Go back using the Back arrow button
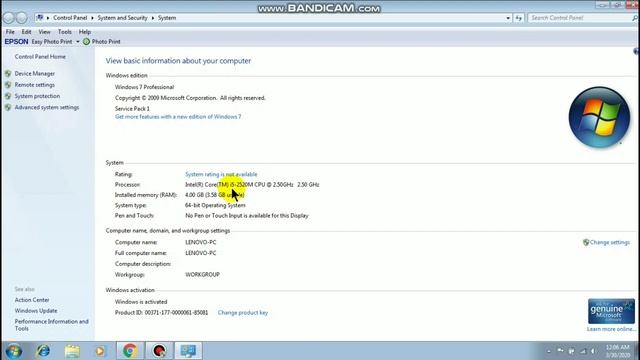 click(x=8, y=18)
